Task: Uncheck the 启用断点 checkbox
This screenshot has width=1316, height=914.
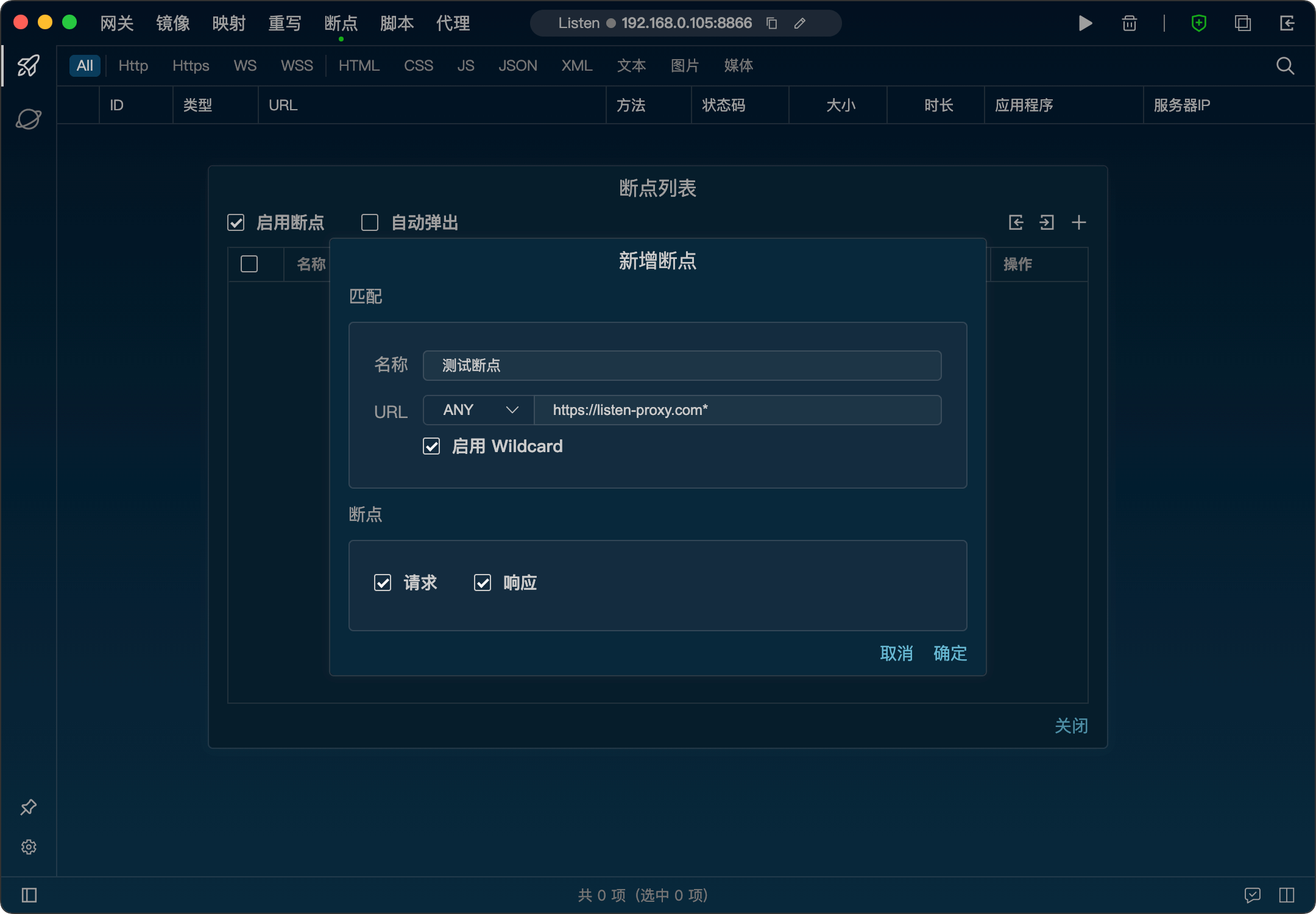Action: tap(236, 222)
